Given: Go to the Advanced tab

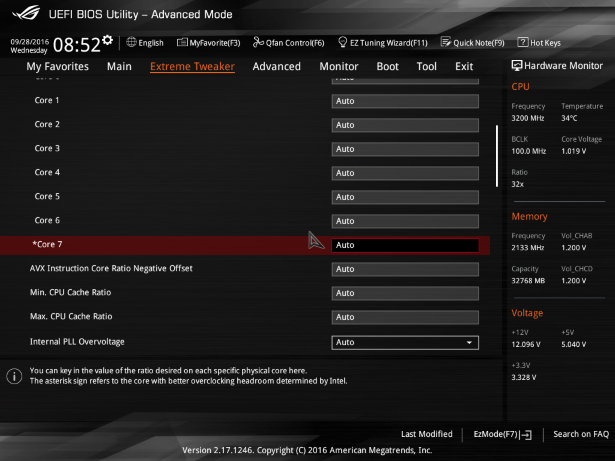Looking at the screenshot, I should pos(277,66).
